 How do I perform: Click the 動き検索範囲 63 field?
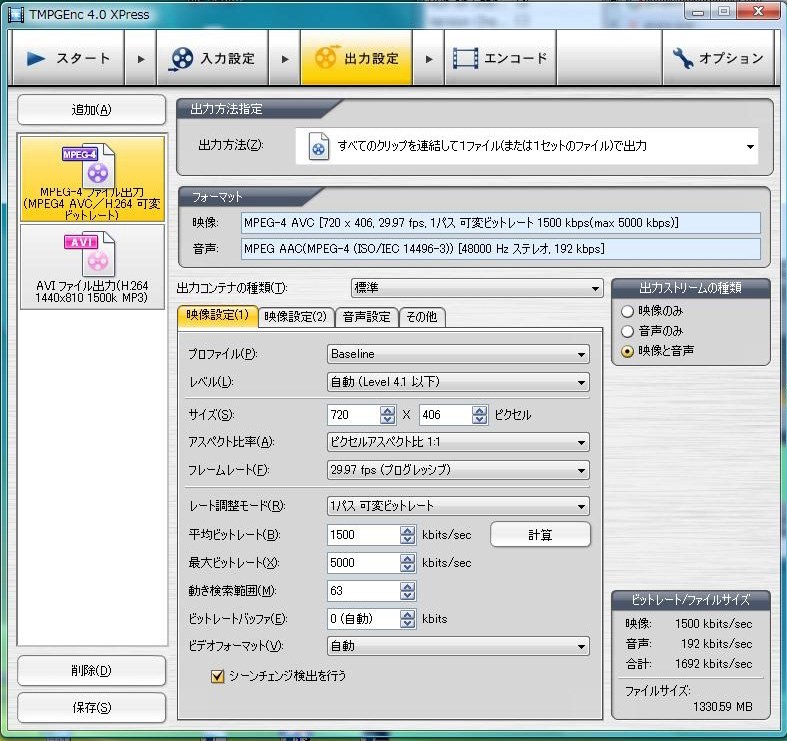[364, 591]
